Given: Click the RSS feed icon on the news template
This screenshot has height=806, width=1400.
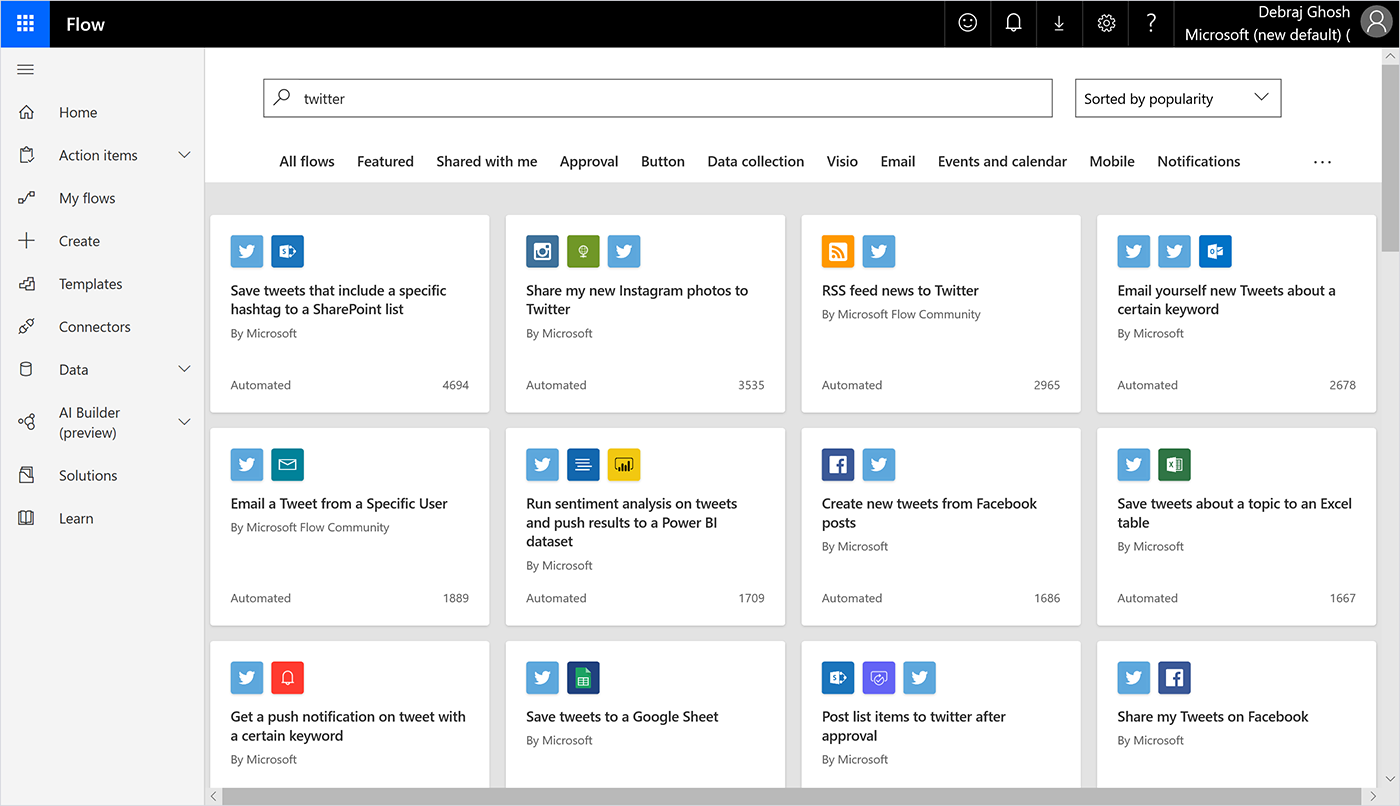Looking at the screenshot, I should [837, 251].
